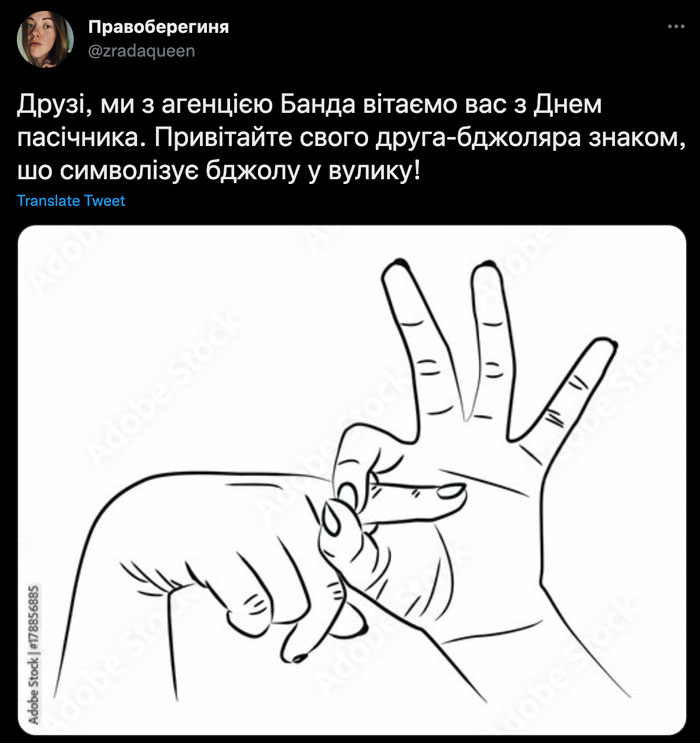Open the three-dot more options menu

tap(676, 27)
